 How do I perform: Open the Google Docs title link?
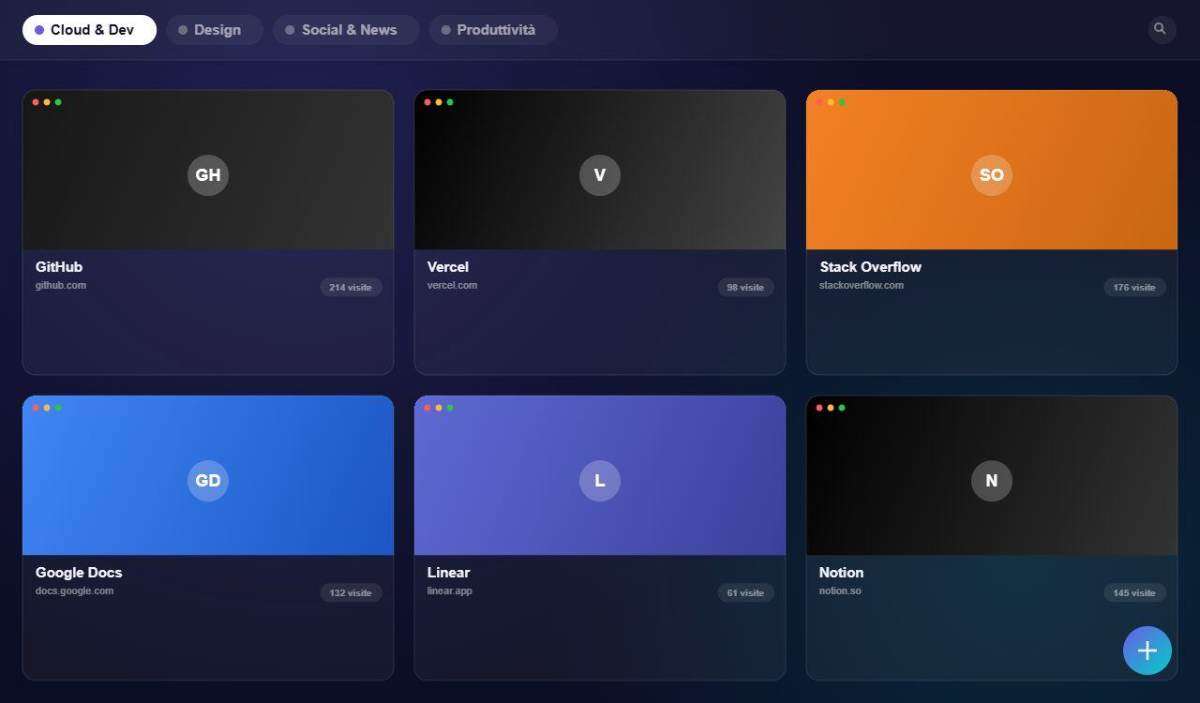point(79,573)
